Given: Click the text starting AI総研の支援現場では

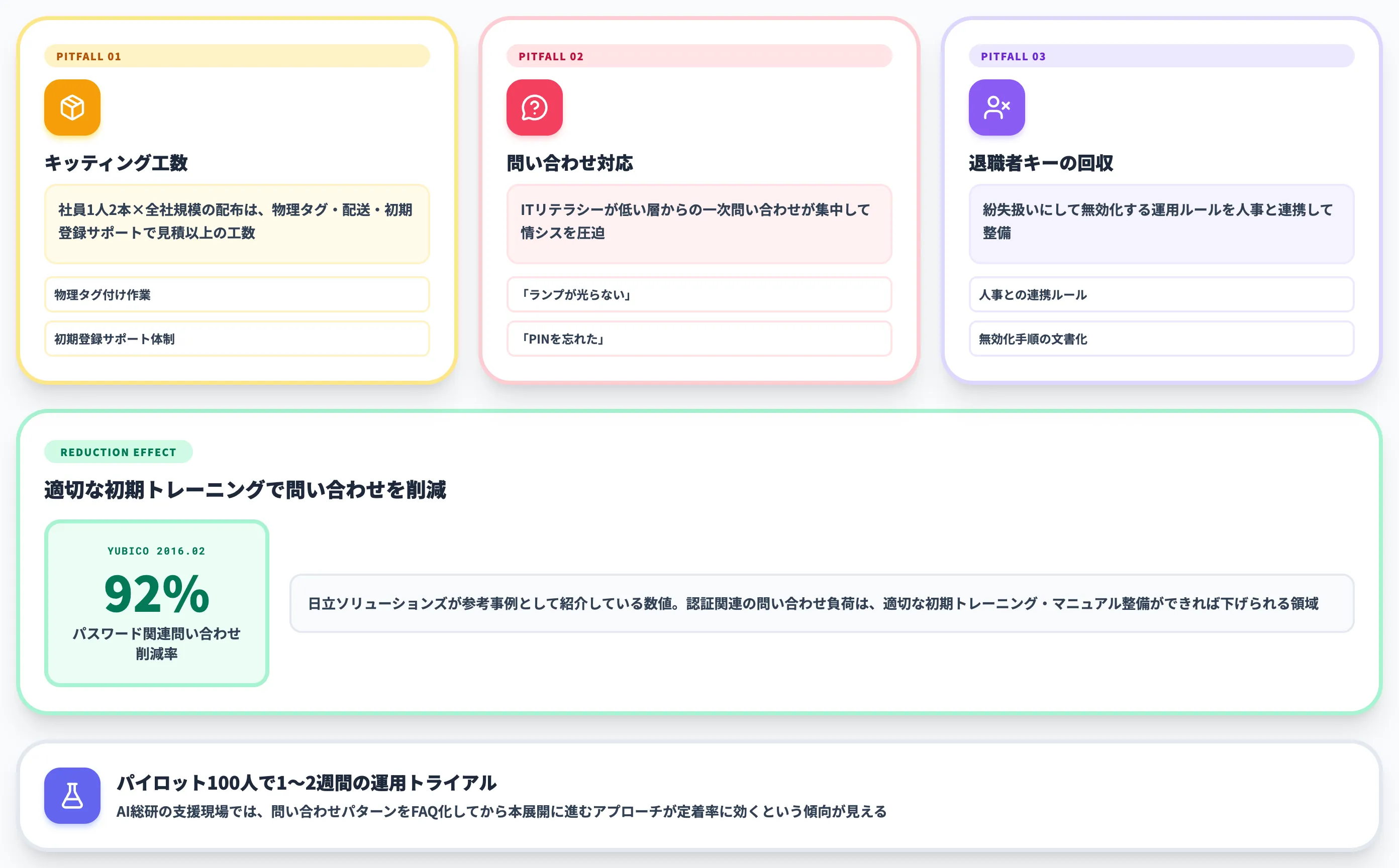Looking at the screenshot, I should click(x=502, y=811).
